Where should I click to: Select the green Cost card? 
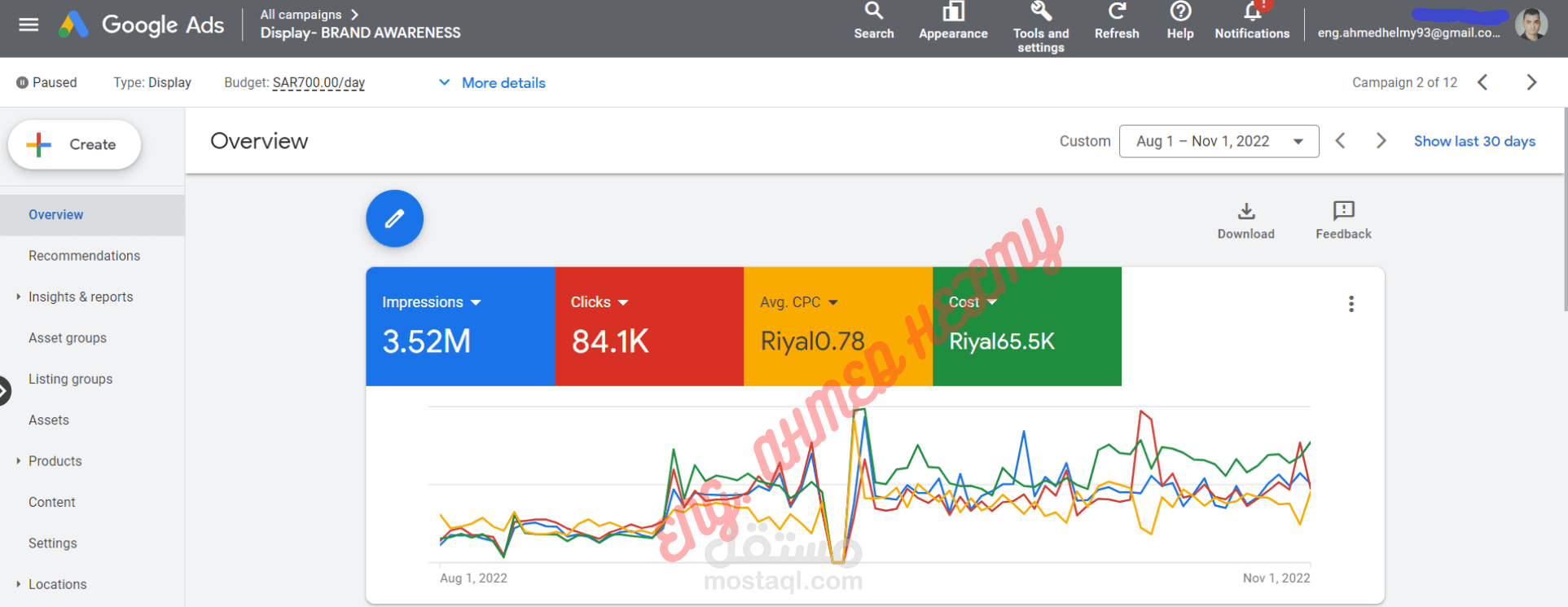tap(1027, 326)
